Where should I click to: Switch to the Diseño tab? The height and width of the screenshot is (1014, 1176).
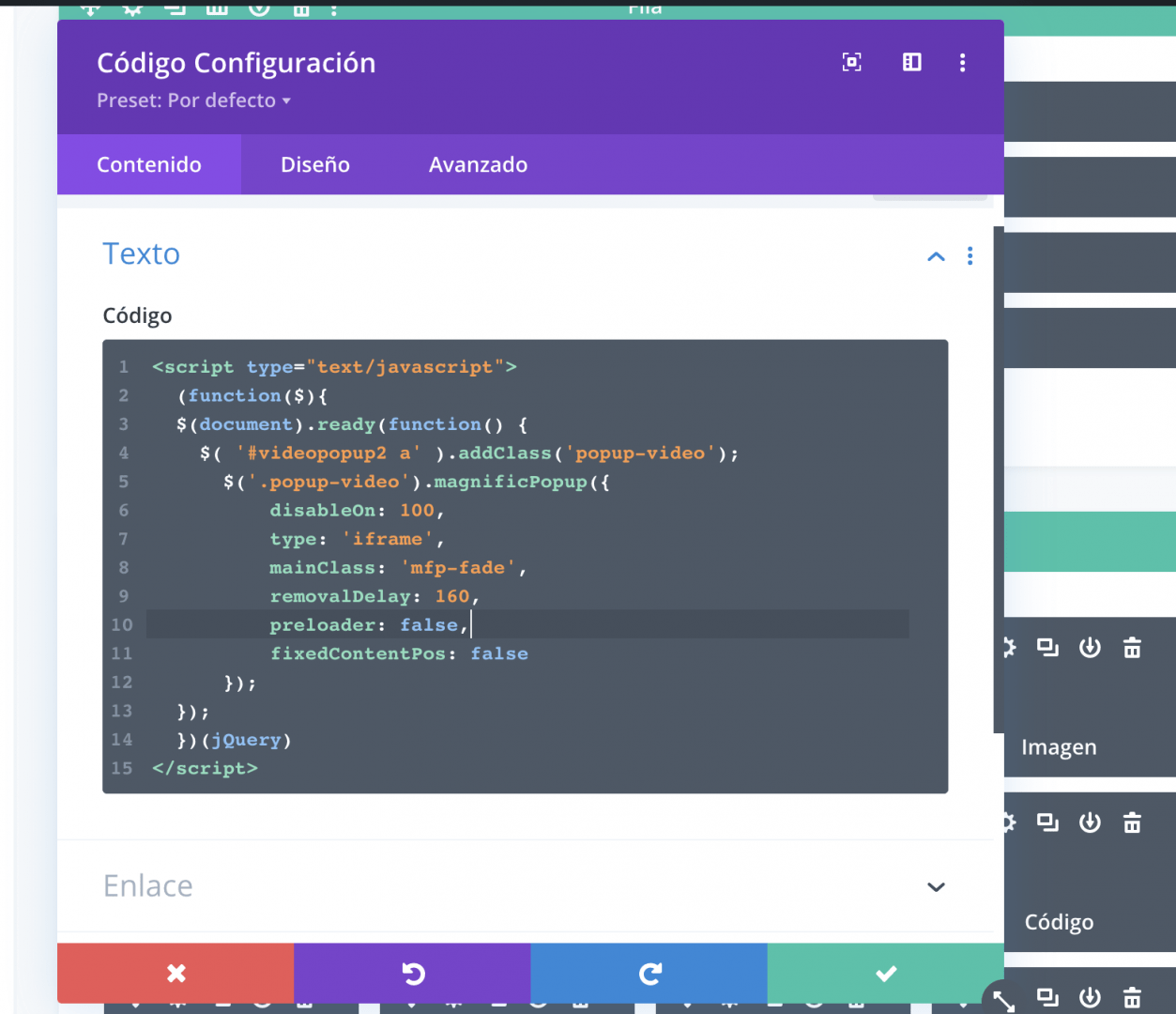point(315,164)
